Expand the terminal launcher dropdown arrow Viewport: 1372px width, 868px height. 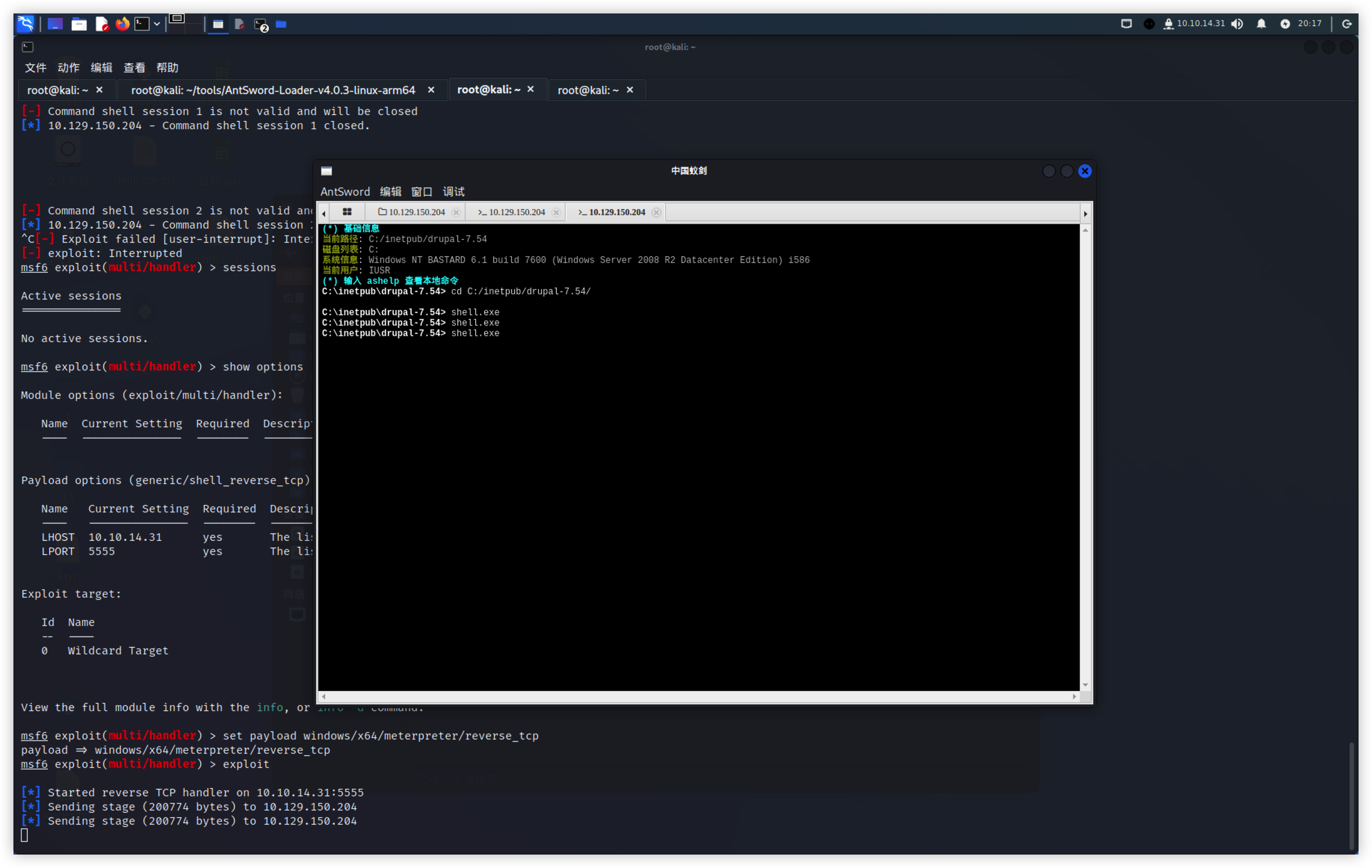click(x=157, y=24)
